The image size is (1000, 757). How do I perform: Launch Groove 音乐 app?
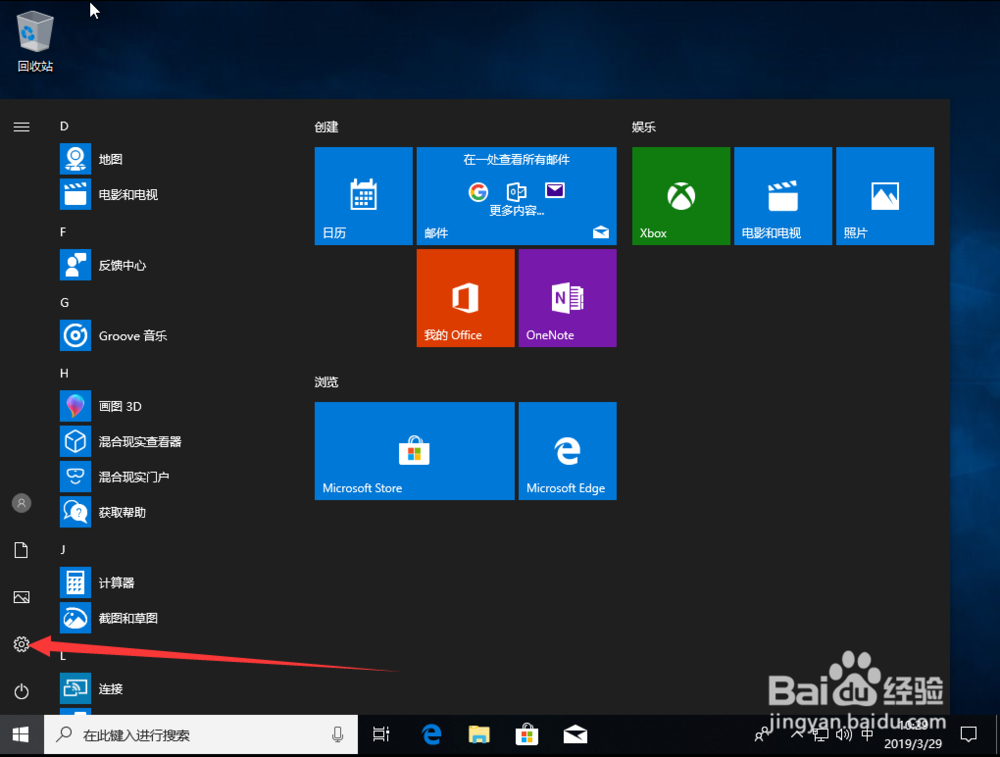coord(172,335)
